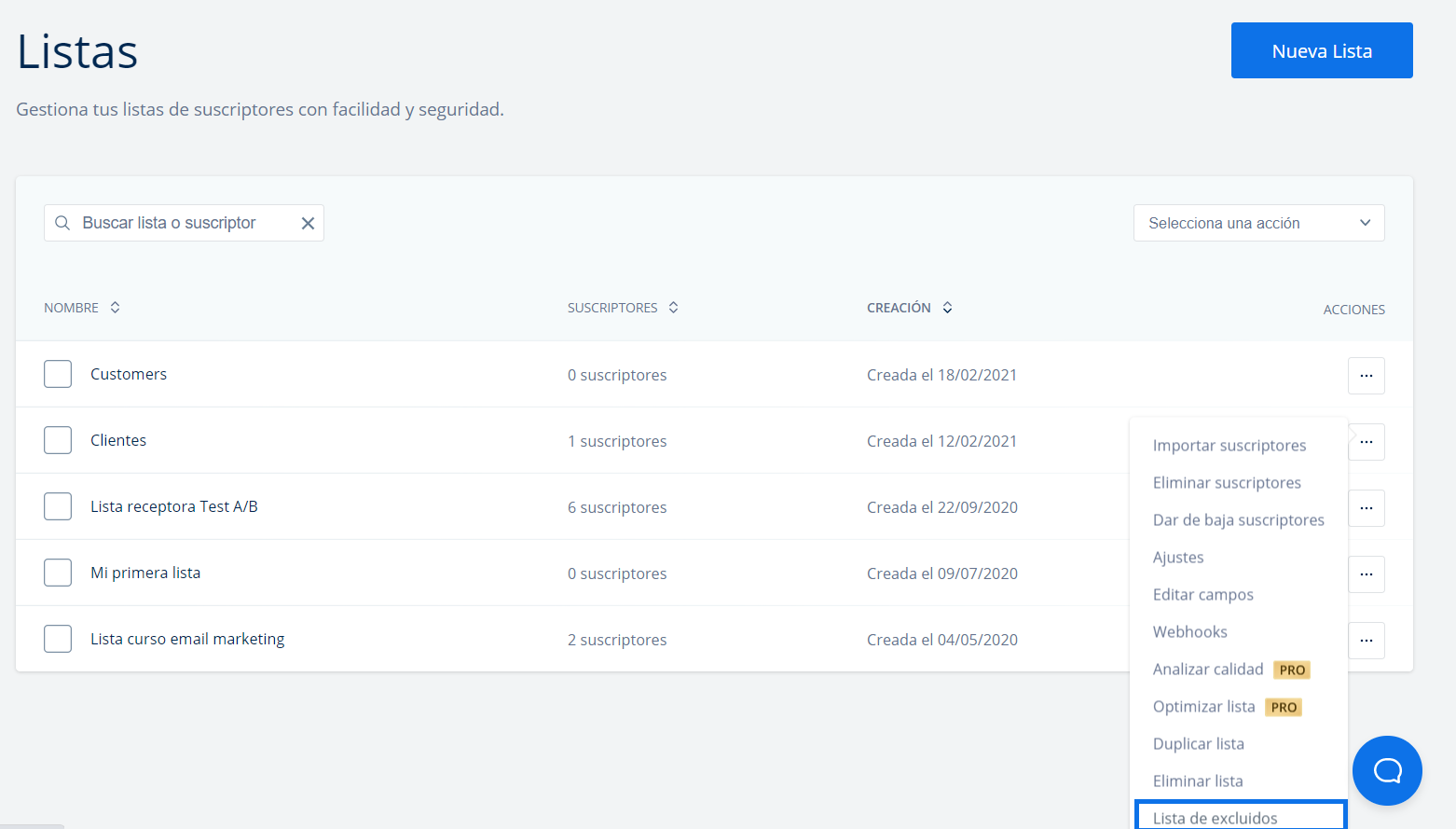Image resolution: width=1456 pixels, height=829 pixels.
Task: Select the Lista receptora Test A/B checkbox
Action: 58,506
